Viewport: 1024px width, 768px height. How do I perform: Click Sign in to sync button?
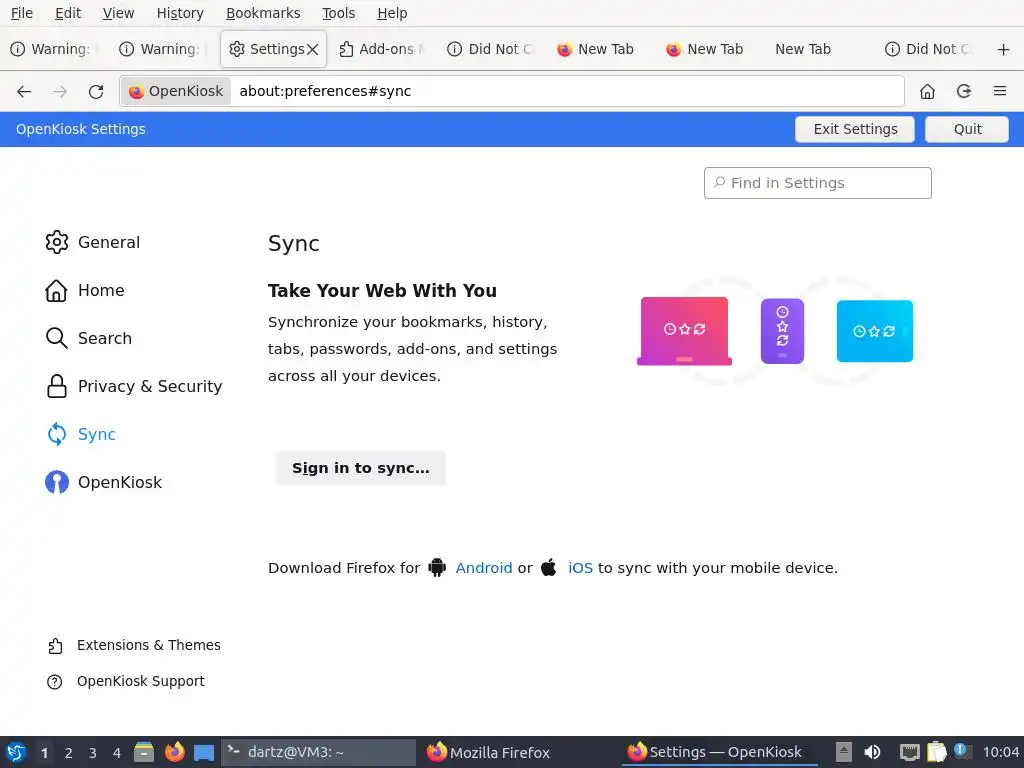[x=360, y=468]
